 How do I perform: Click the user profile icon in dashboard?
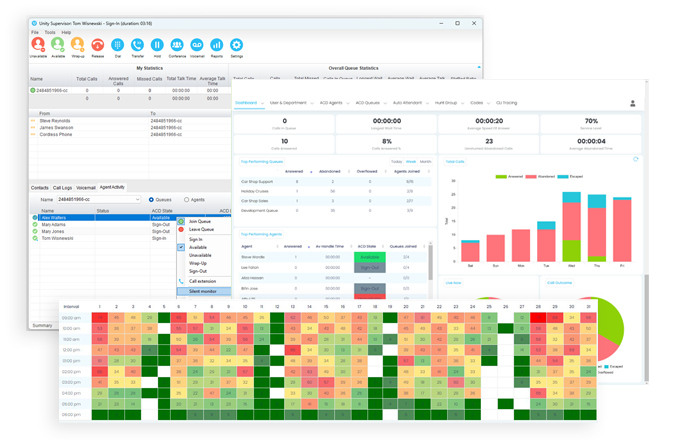pyautogui.click(x=633, y=104)
